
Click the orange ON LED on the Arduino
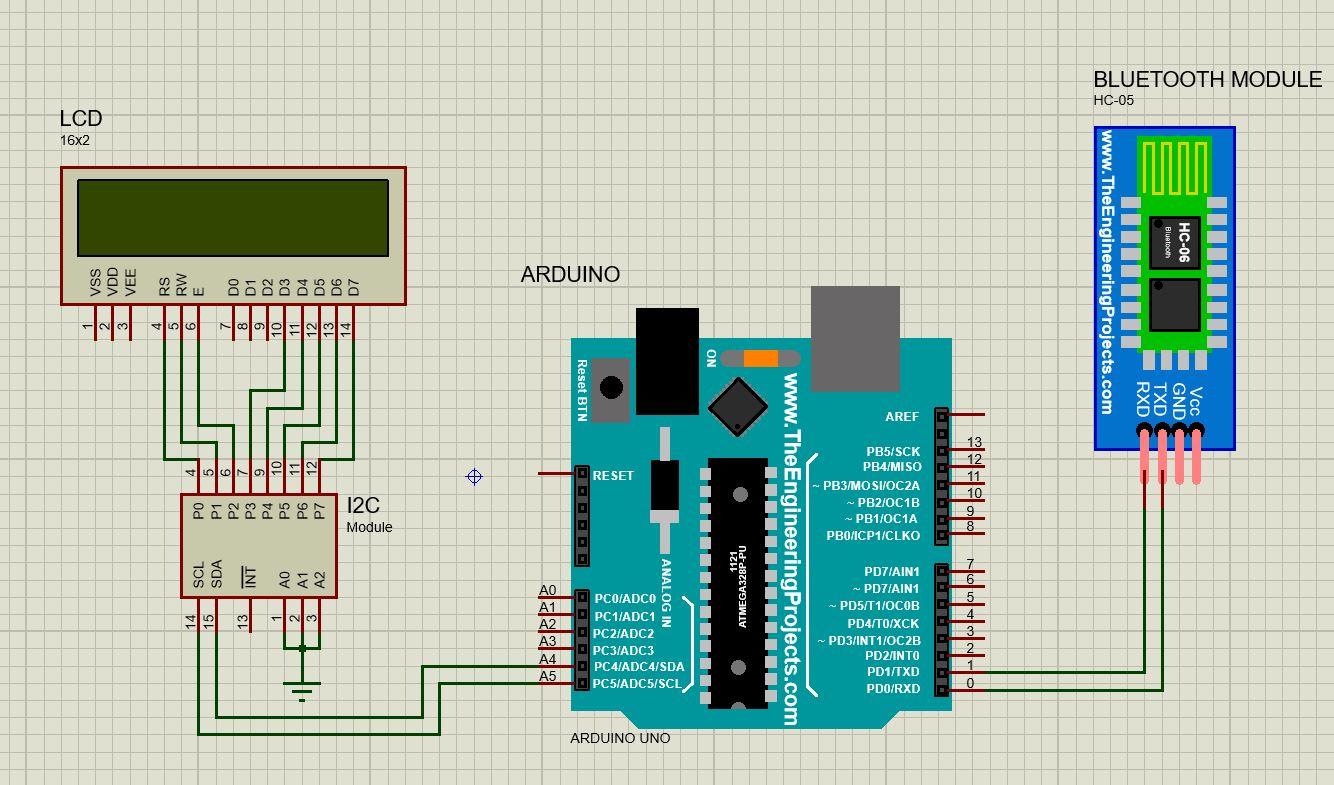click(x=761, y=358)
